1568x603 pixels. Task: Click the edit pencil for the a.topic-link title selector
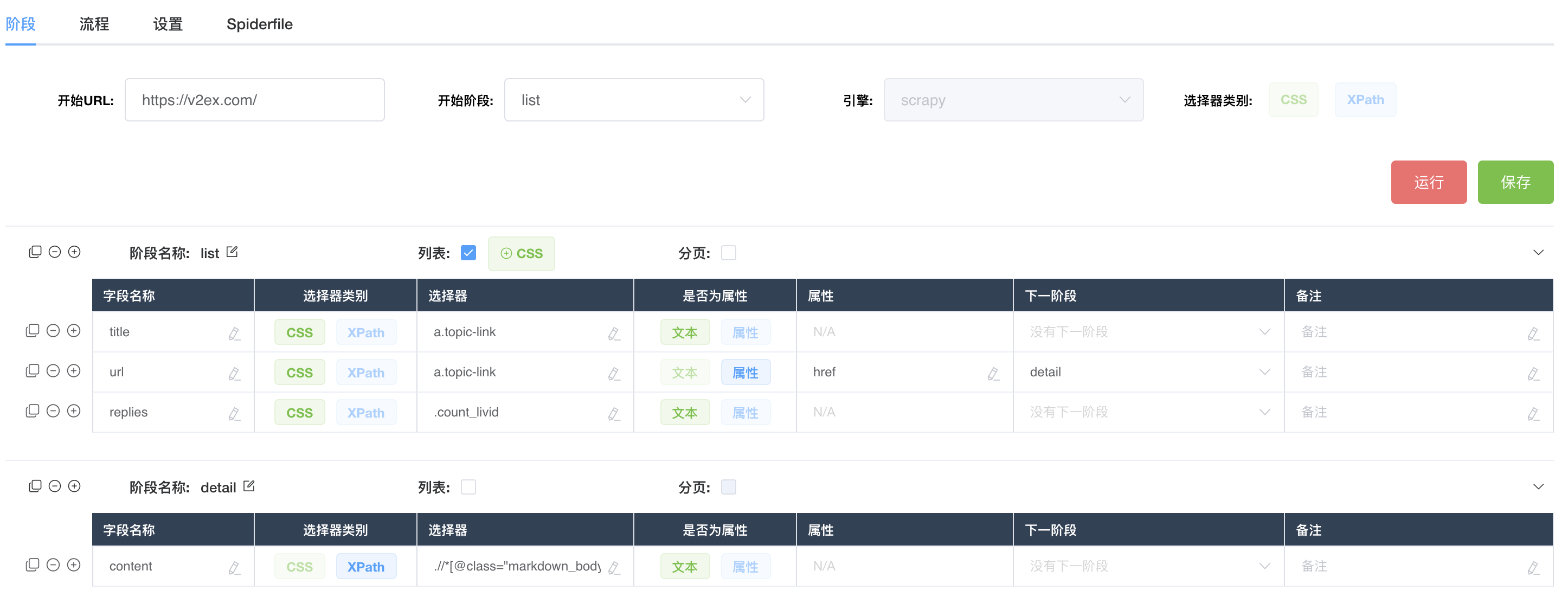coord(614,333)
